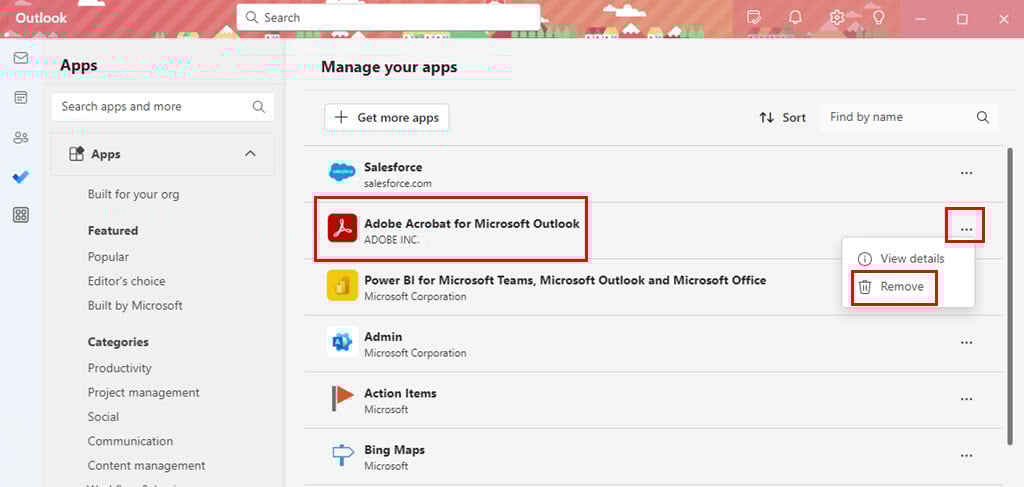The width and height of the screenshot is (1024, 487).
Task: Open more options for Bing Maps
Action: coord(967,456)
